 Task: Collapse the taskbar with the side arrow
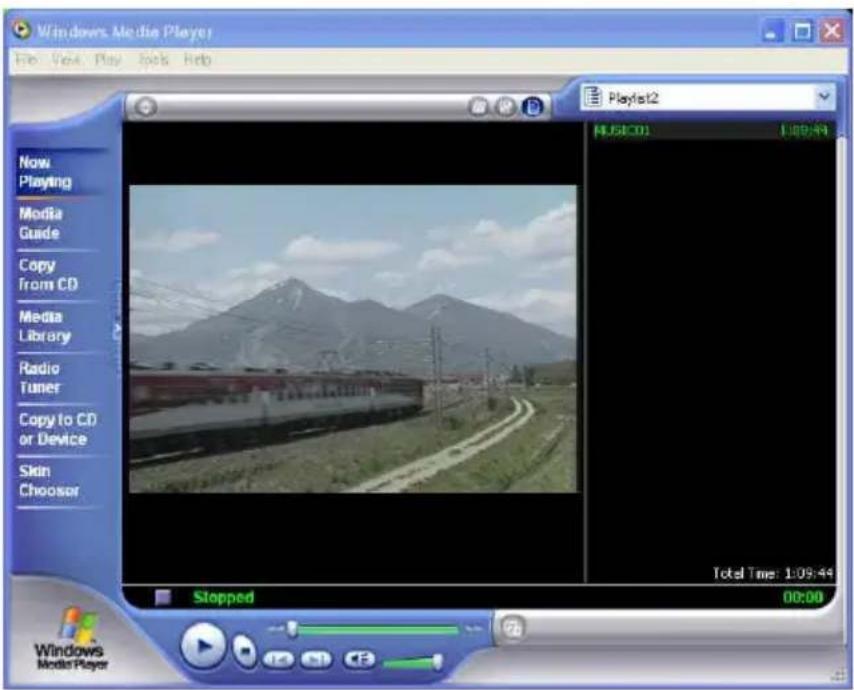[x=117, y=328]
